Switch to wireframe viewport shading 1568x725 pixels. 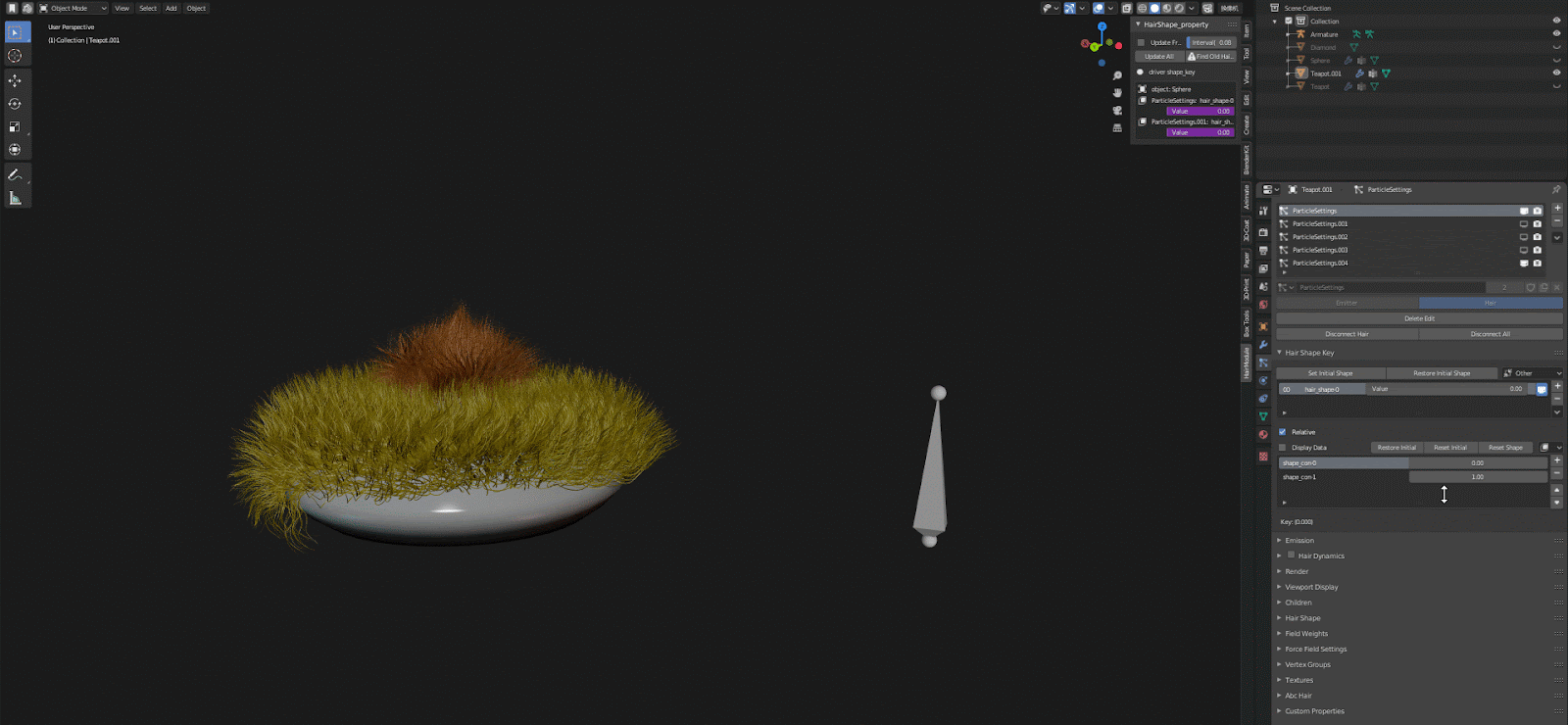point(1143,8)
